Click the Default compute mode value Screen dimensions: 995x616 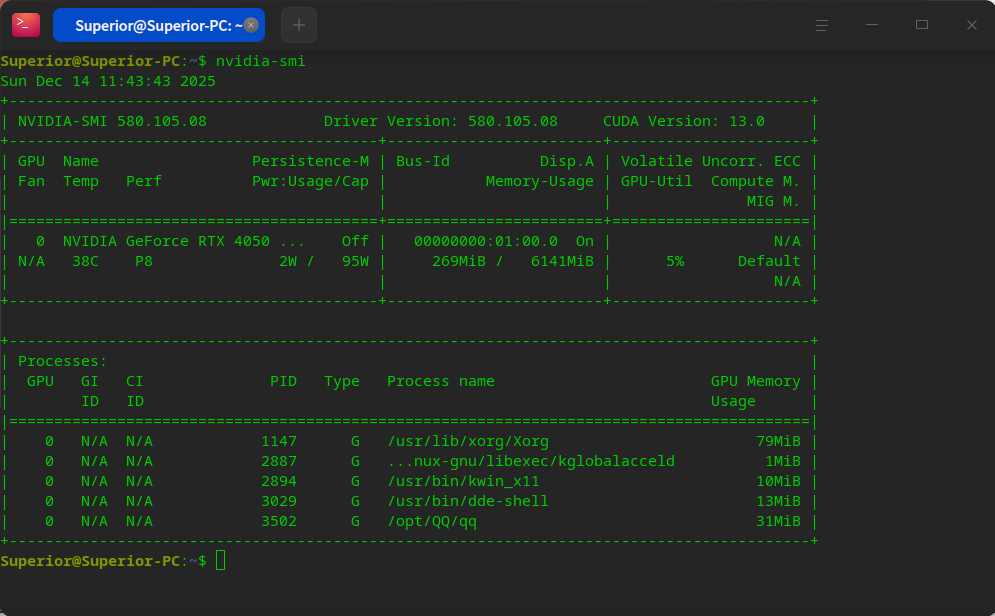coord(769,261)
